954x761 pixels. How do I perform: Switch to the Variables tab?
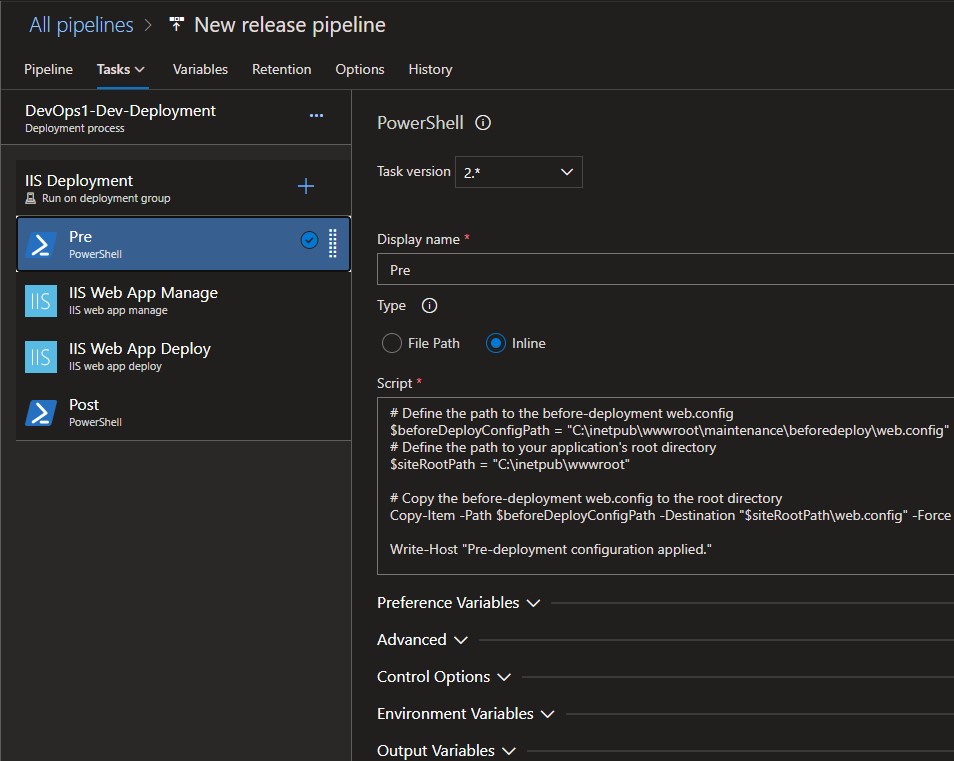point(200,69)
